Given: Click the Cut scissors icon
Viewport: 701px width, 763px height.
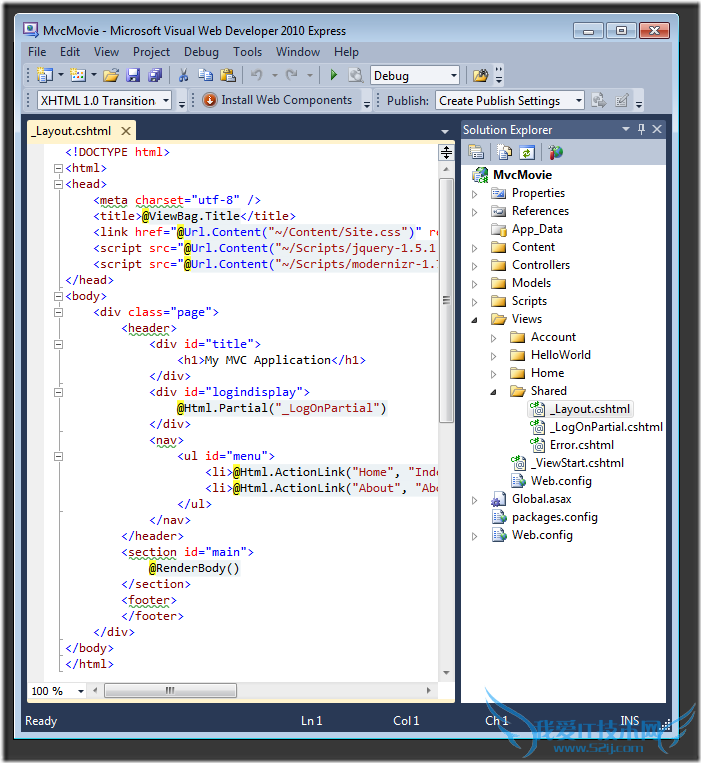Looking at the screenshot, I should coord(183,75).
